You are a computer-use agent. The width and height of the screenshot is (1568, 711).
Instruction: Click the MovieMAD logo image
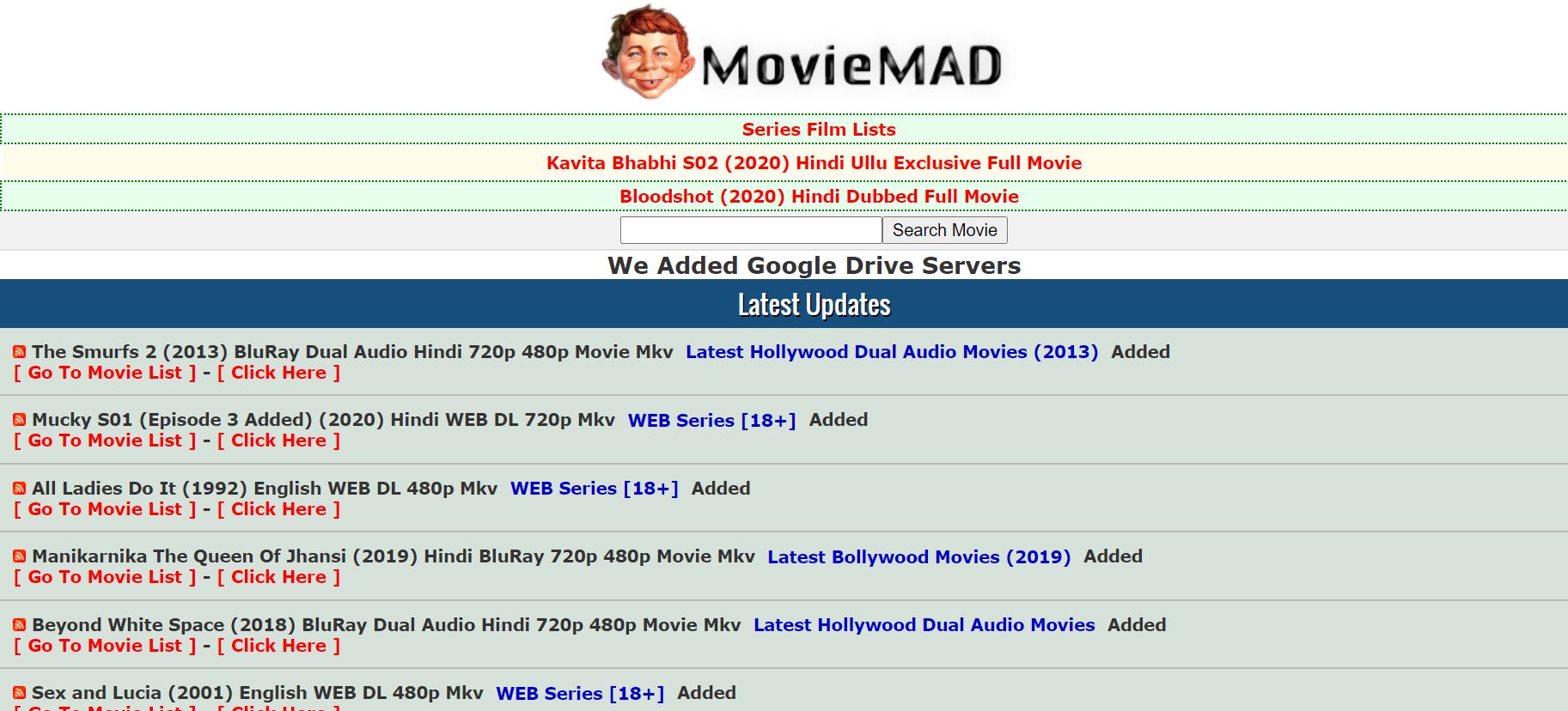(x=802, y=55)
